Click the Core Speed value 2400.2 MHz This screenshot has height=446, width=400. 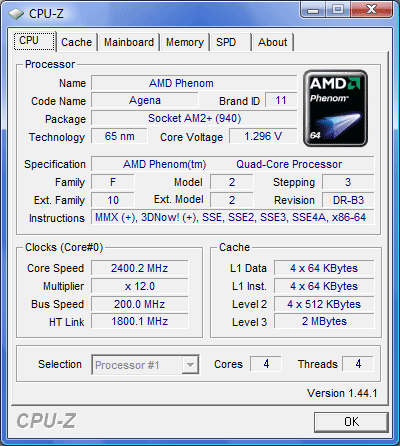[x=140, y=268]
